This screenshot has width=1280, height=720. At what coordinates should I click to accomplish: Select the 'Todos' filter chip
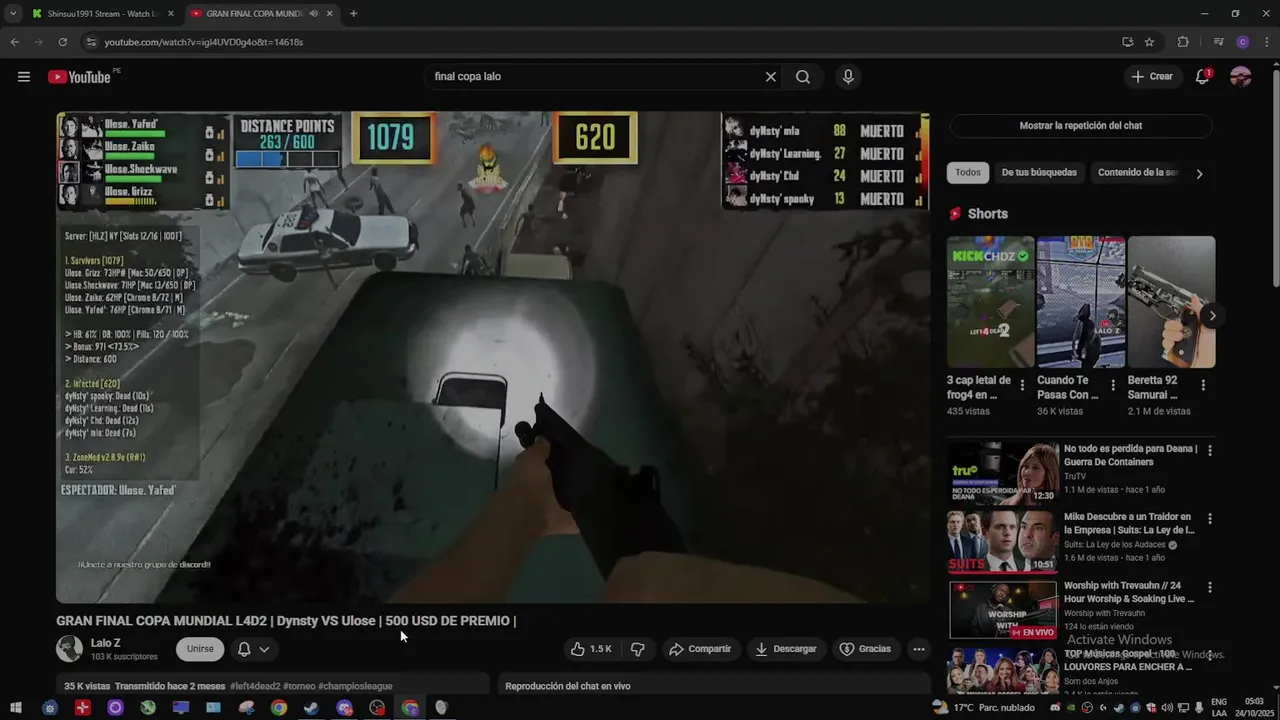tap(968, 173)
